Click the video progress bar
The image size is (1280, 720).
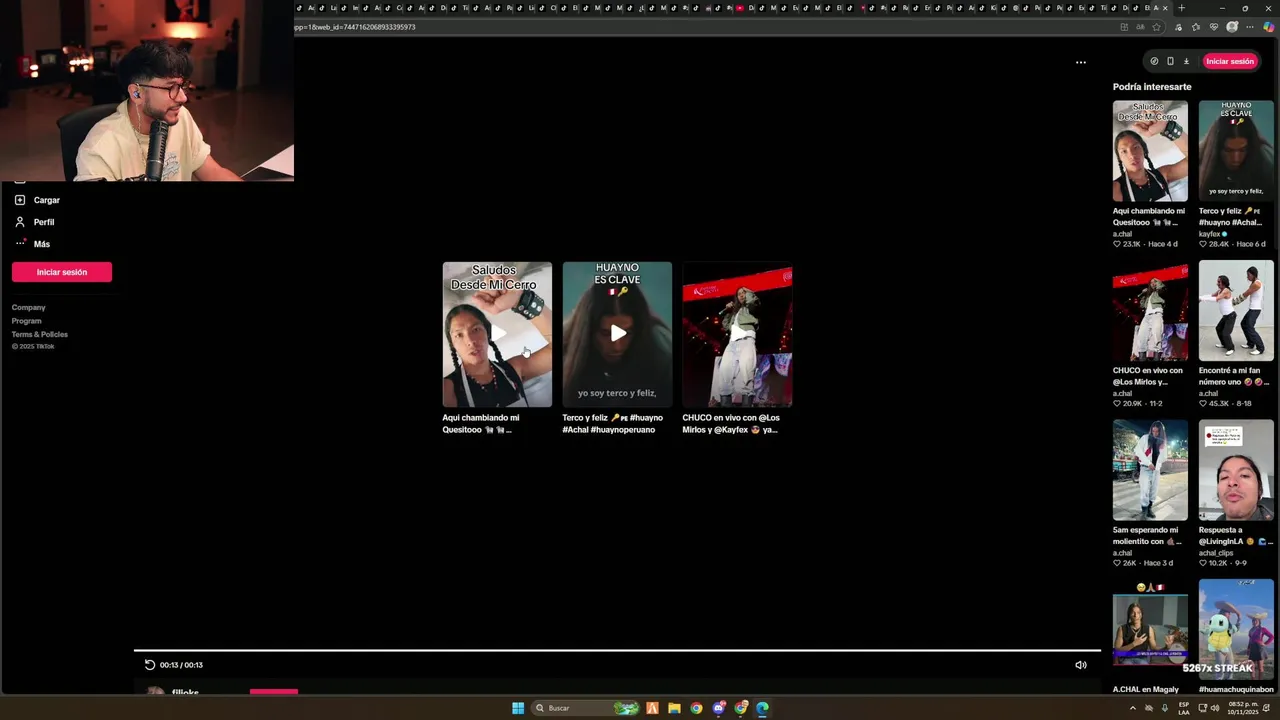click(x=617, y=650)
